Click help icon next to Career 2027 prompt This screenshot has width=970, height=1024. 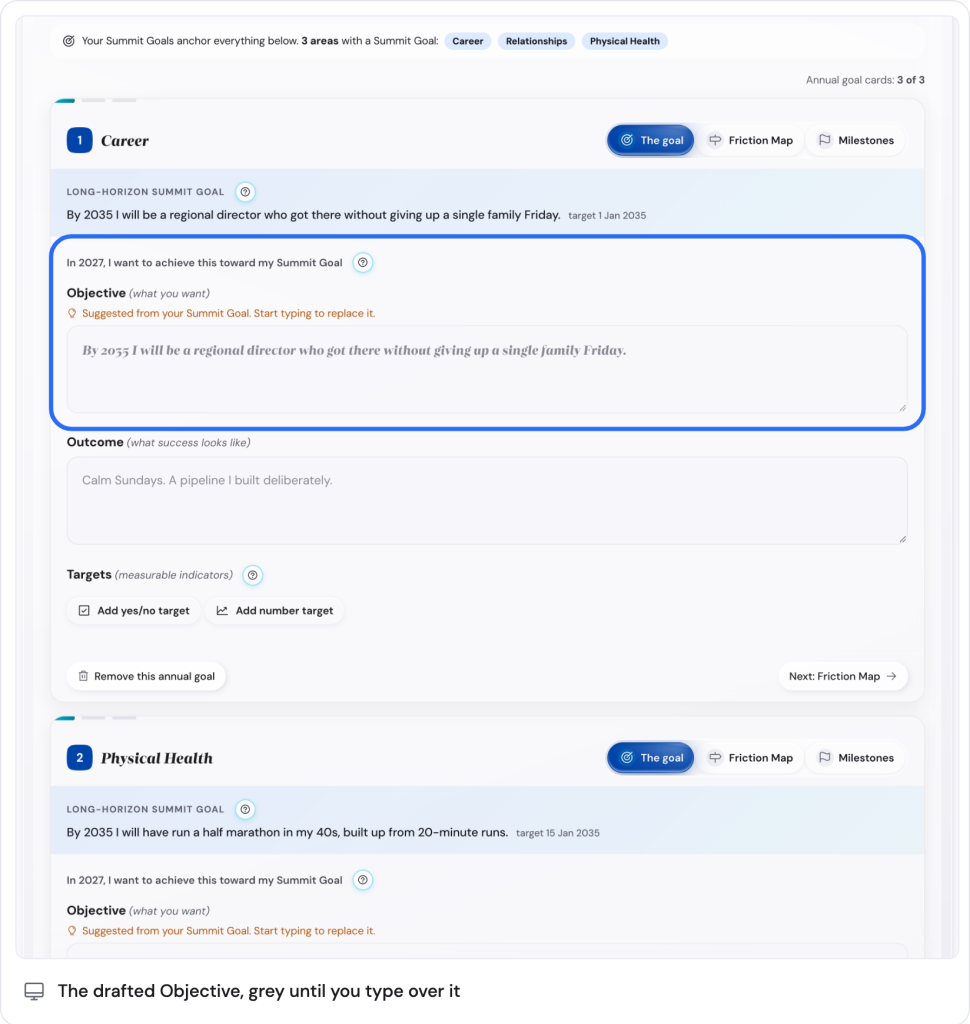click(x=363, y=263)
